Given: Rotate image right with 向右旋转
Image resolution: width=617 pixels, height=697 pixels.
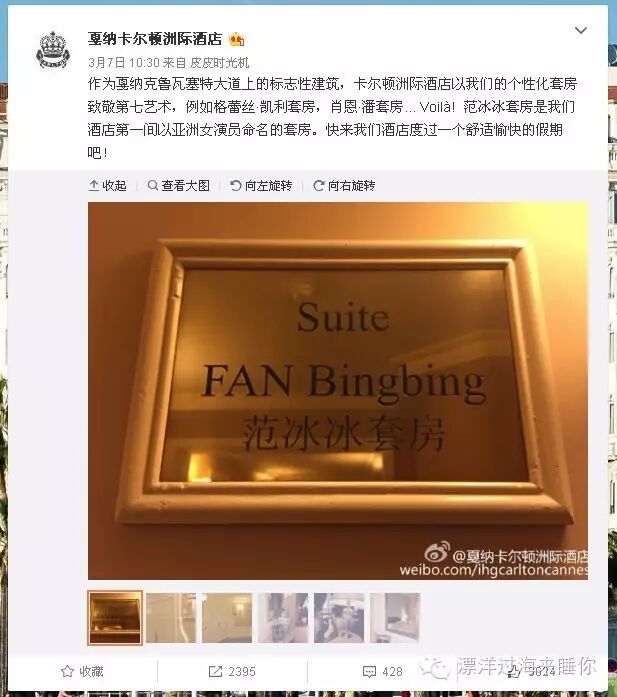Looking at the screenshot, I should tap(344, 185).
